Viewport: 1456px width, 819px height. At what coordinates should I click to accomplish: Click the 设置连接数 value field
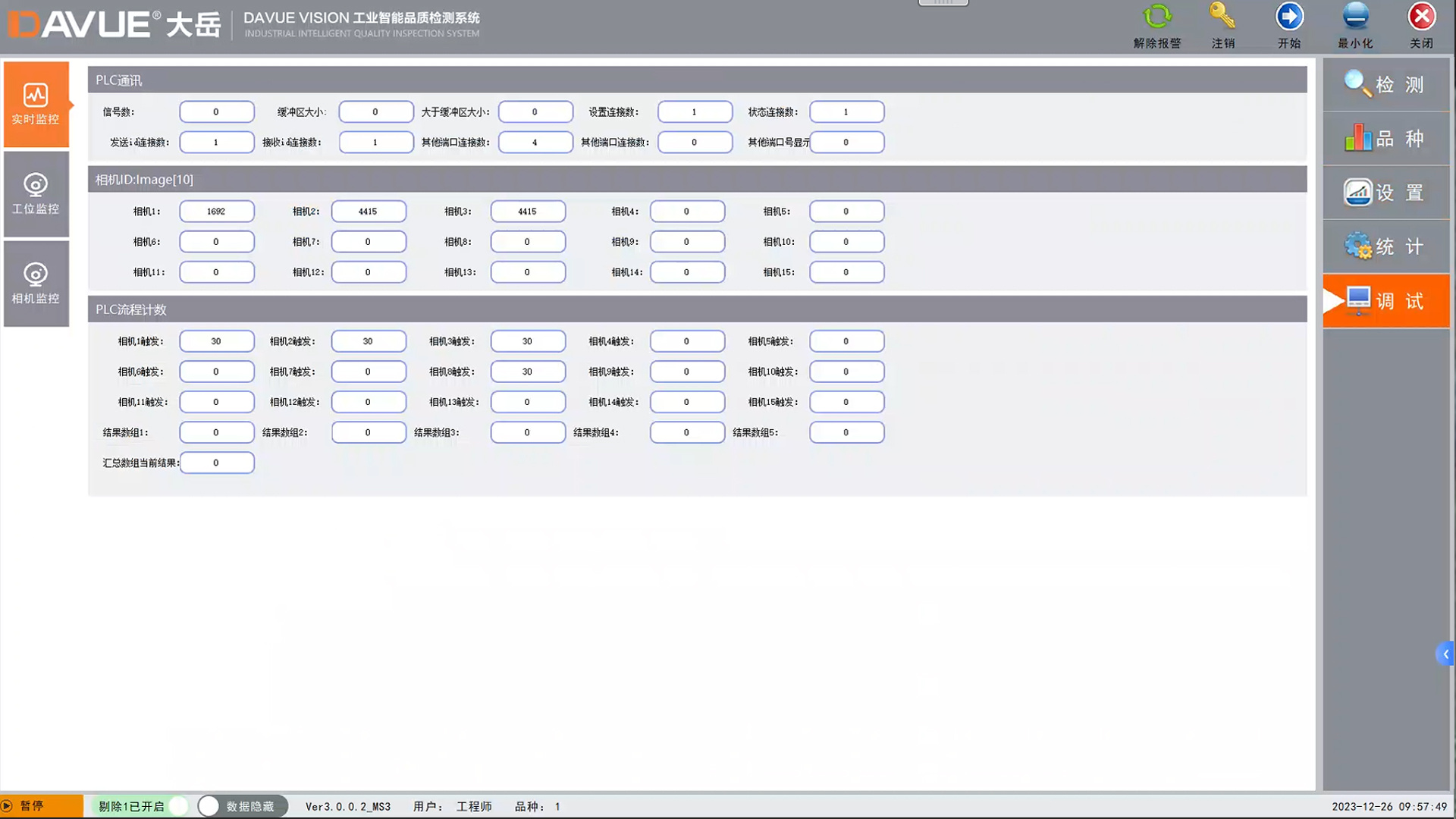[x=695, y=111]
